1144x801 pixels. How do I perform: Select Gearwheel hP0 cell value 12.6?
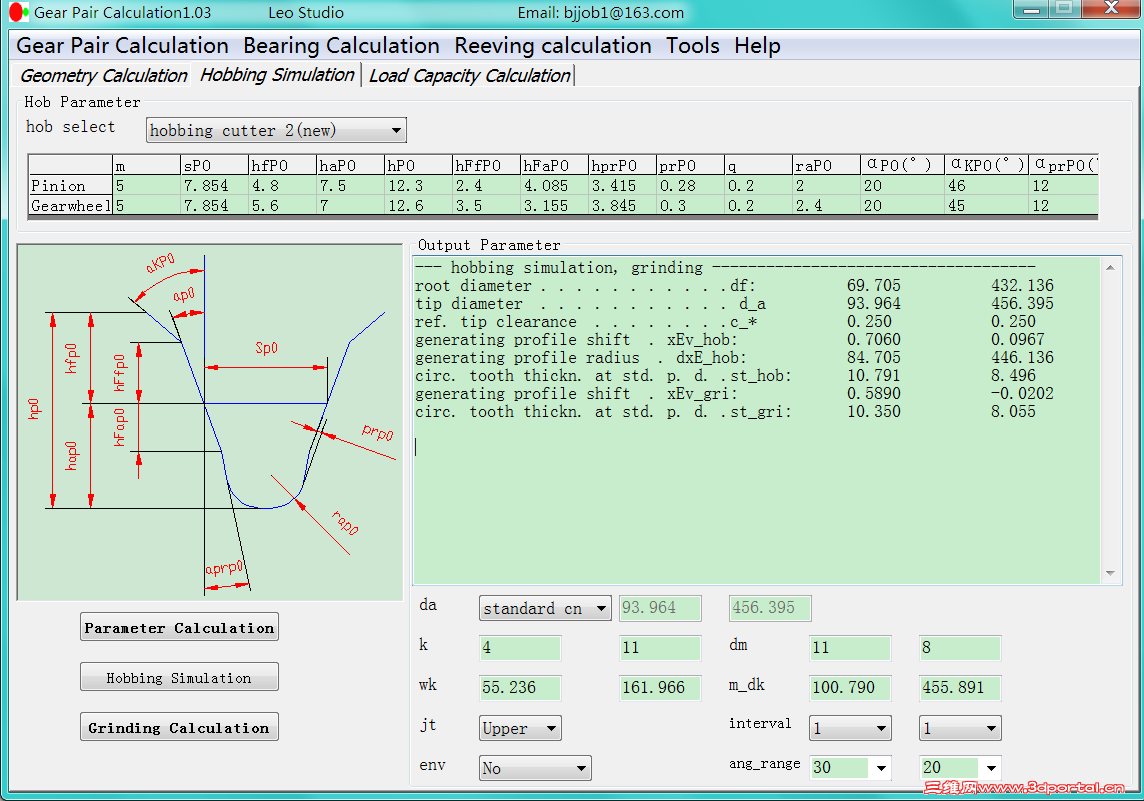point(418,206)
